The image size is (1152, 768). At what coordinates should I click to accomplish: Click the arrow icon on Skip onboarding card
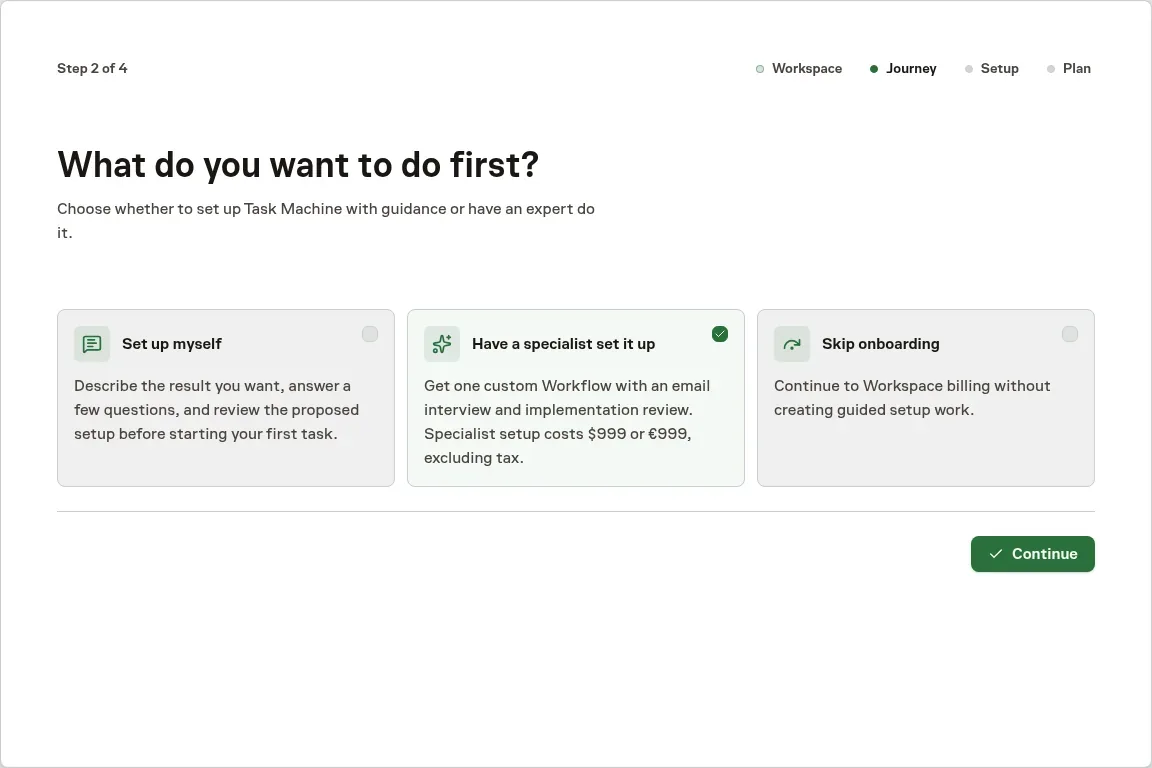click(x=791, y=344)
